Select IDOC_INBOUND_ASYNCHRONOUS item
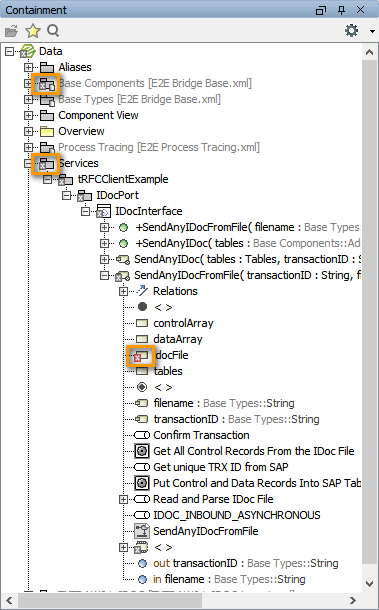The image size is (379, 610). click(237, 515)
